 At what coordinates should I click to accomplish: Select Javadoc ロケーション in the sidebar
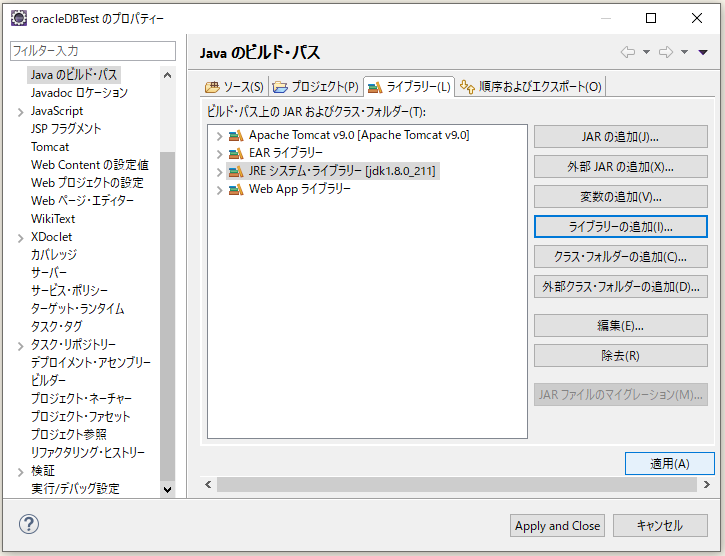[79, 93]
